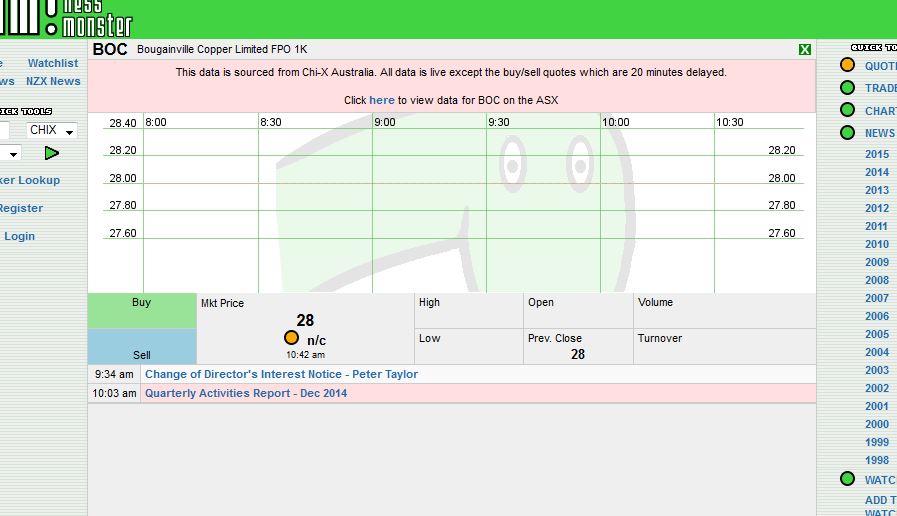Viewport: 897px width, 516px height.
Task: Click the High cell
Action: point(469,311)
